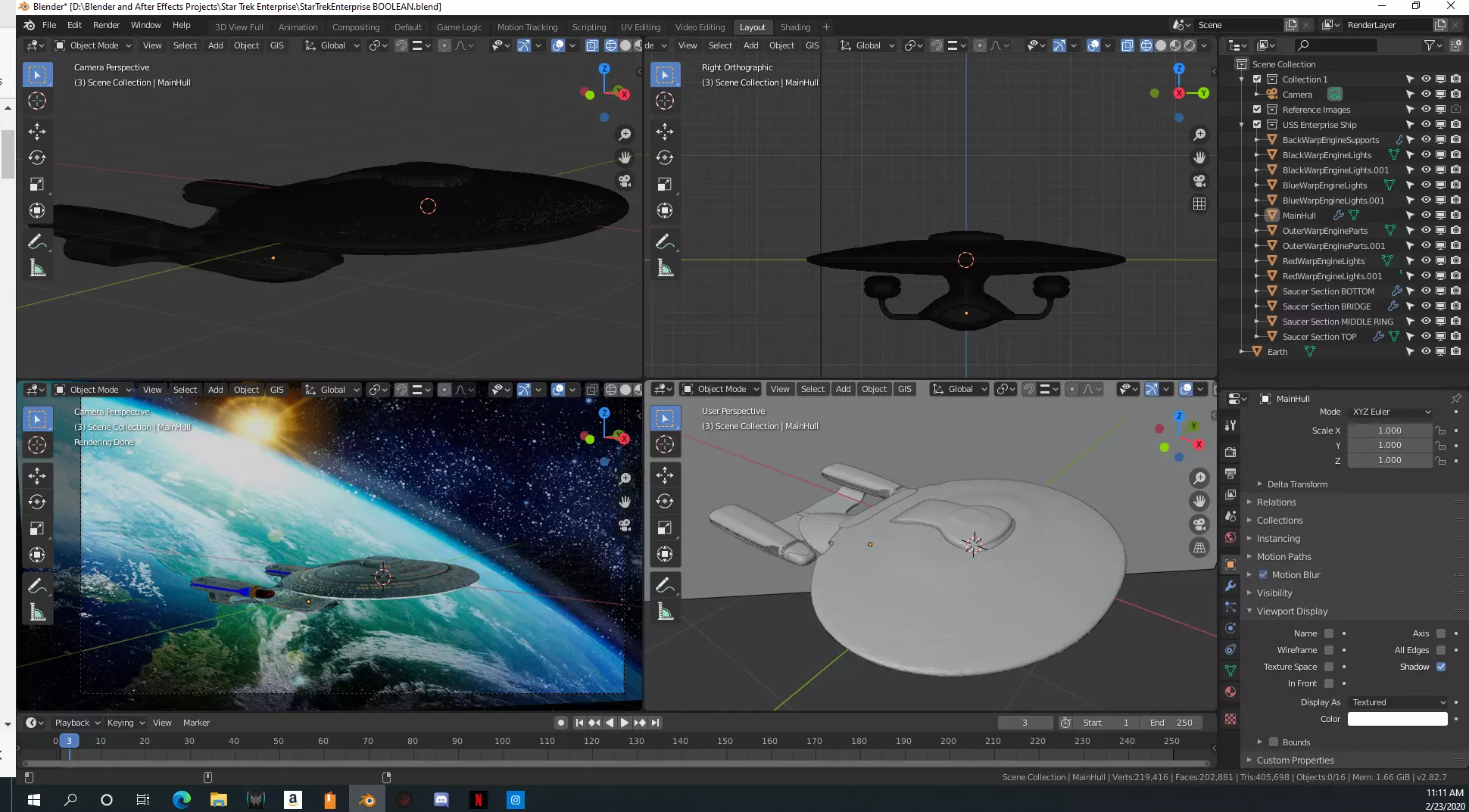Open Playback dropdown in timeline header
The height and width of the screenshot is (812, 1469).
tap(77, 723)
